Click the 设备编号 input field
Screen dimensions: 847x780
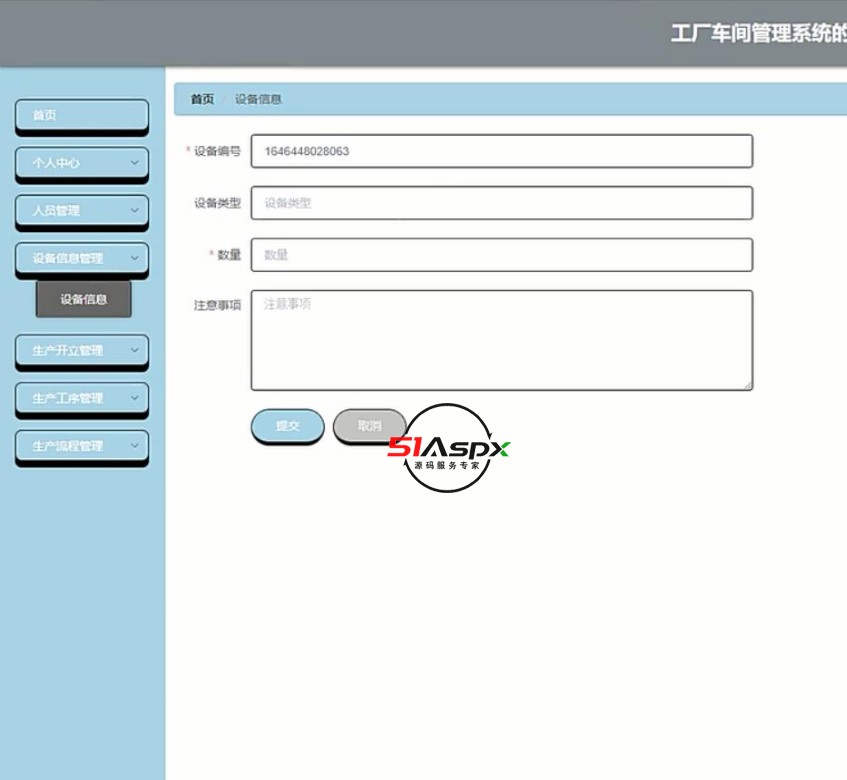(x=500, y=151)
